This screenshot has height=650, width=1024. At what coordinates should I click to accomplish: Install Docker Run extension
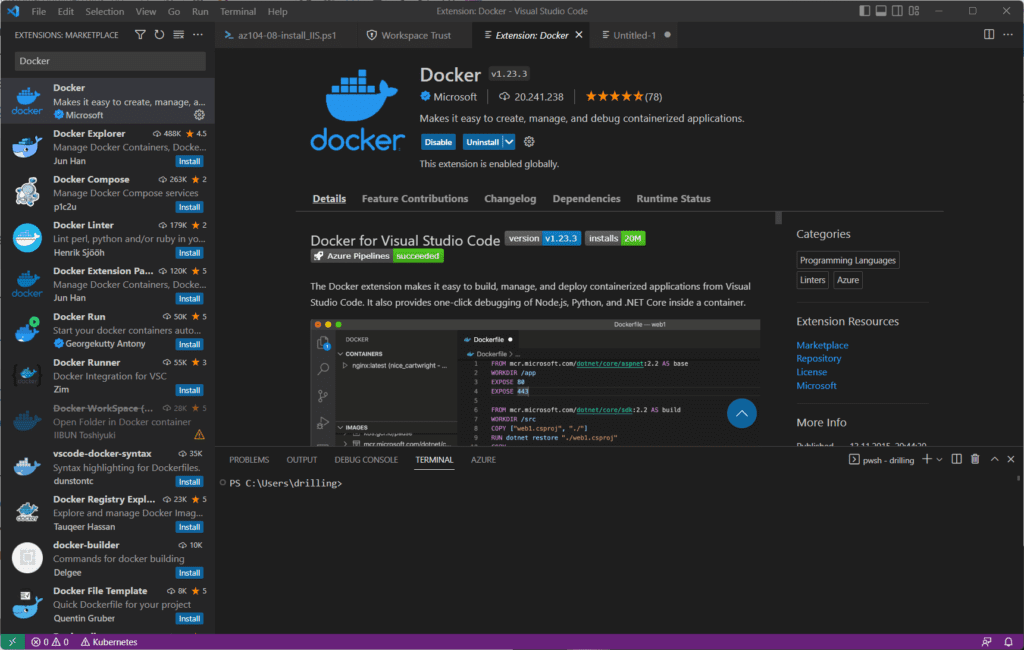(189, 344)
